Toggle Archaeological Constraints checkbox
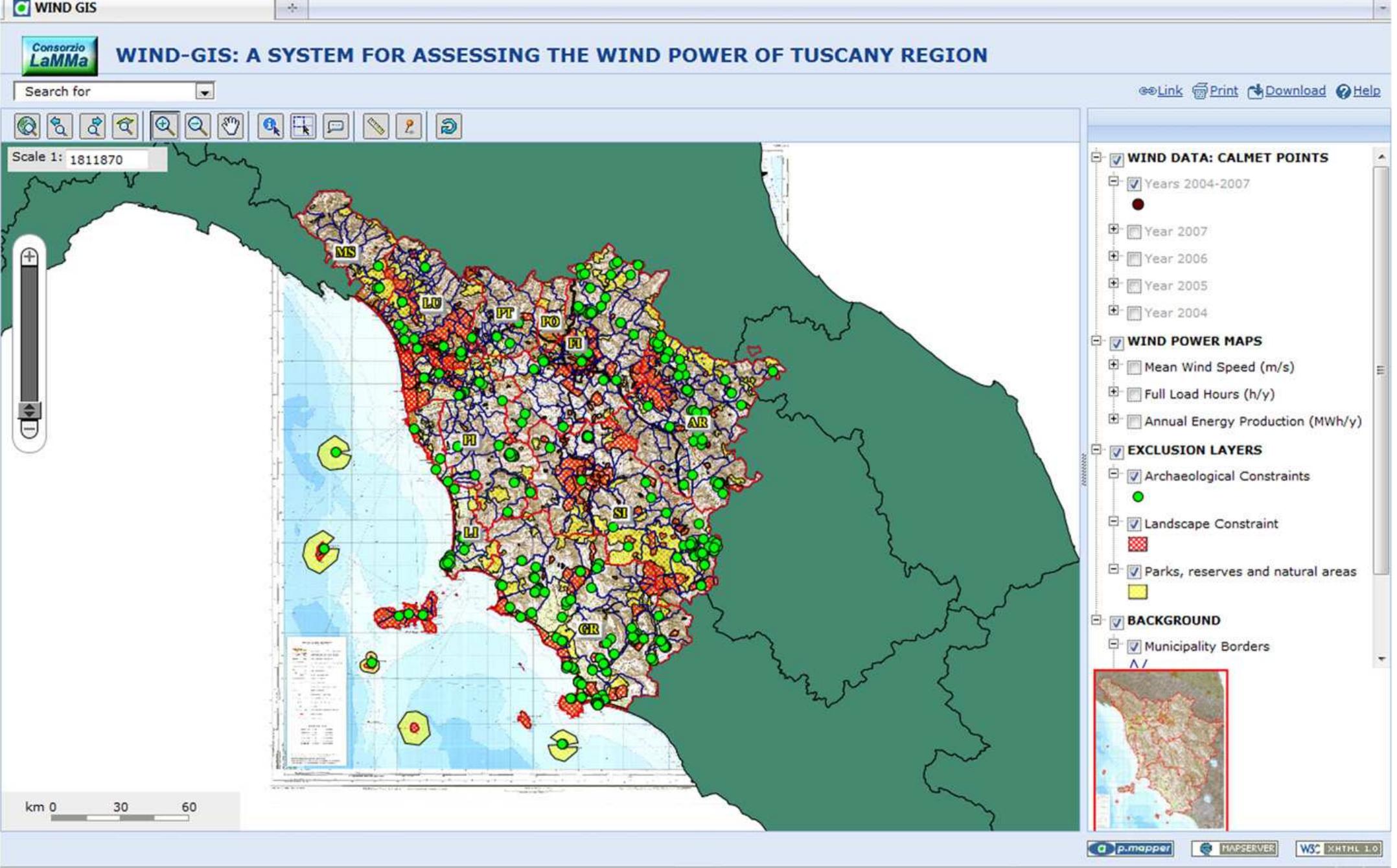The width and height of the screenshot is (1397, 868). (1134, 477)
